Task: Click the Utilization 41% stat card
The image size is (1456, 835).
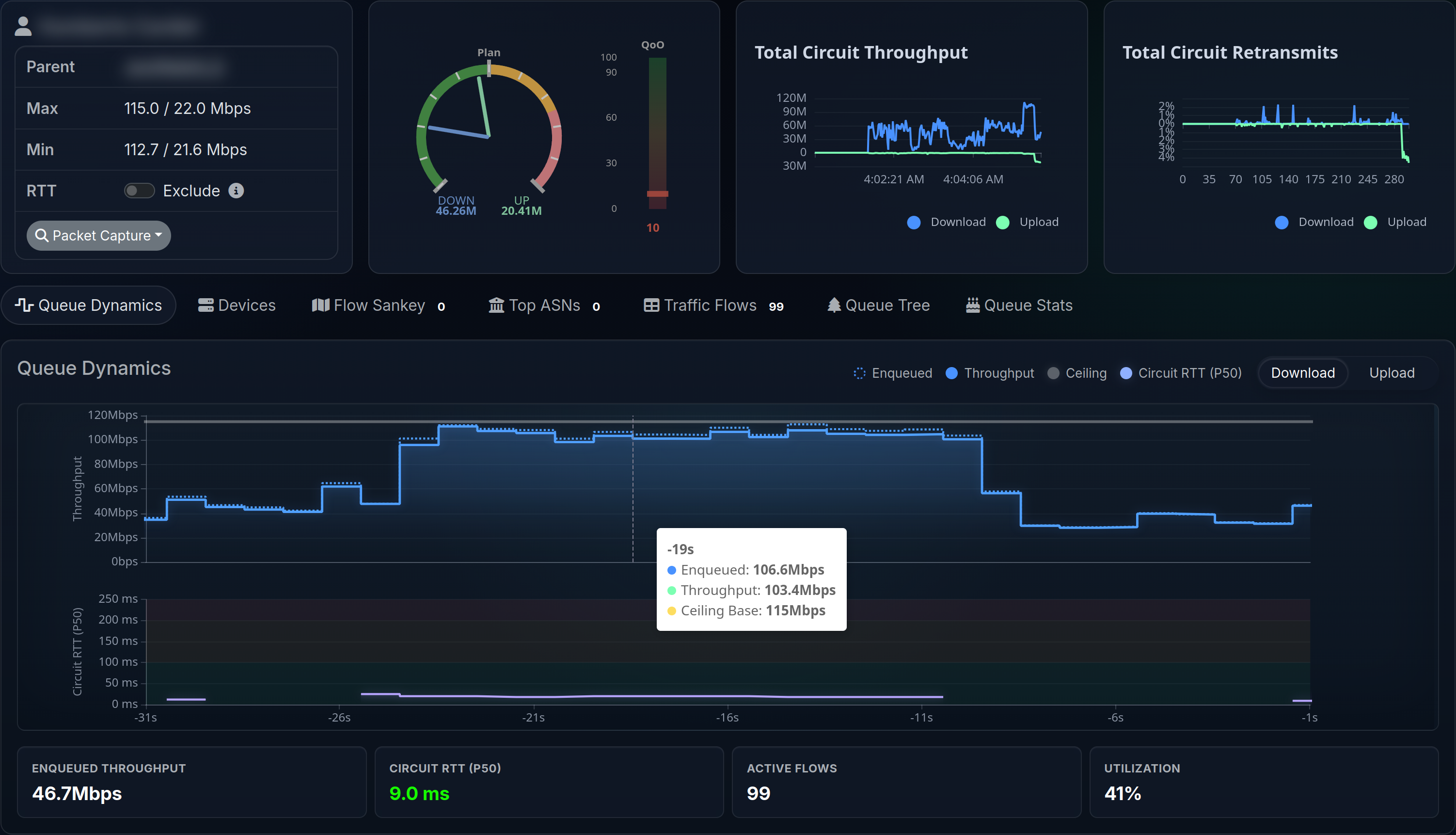Action: [x=1264, y=782]
